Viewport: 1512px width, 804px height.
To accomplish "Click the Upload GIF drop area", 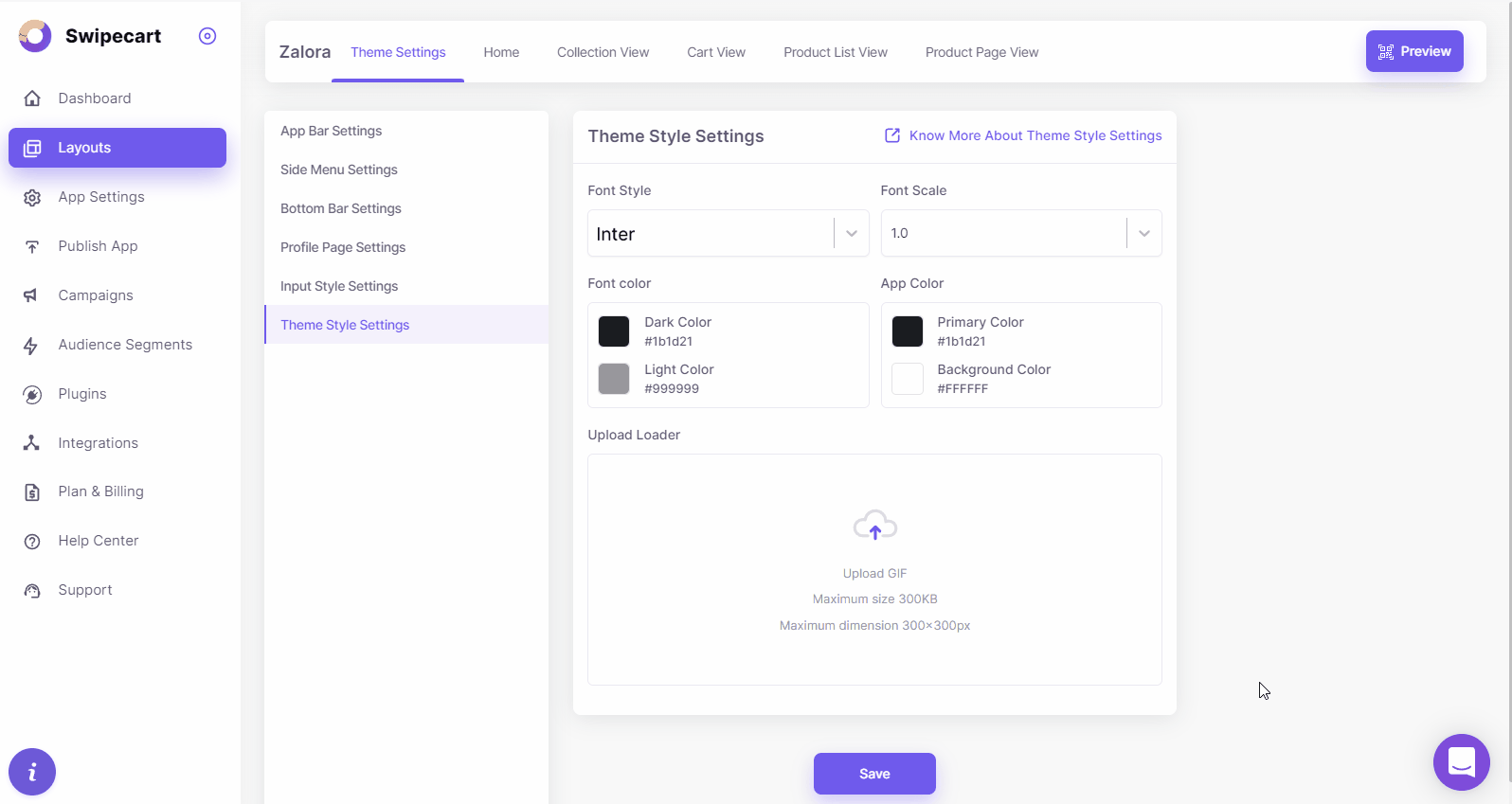I will point(874,569).
